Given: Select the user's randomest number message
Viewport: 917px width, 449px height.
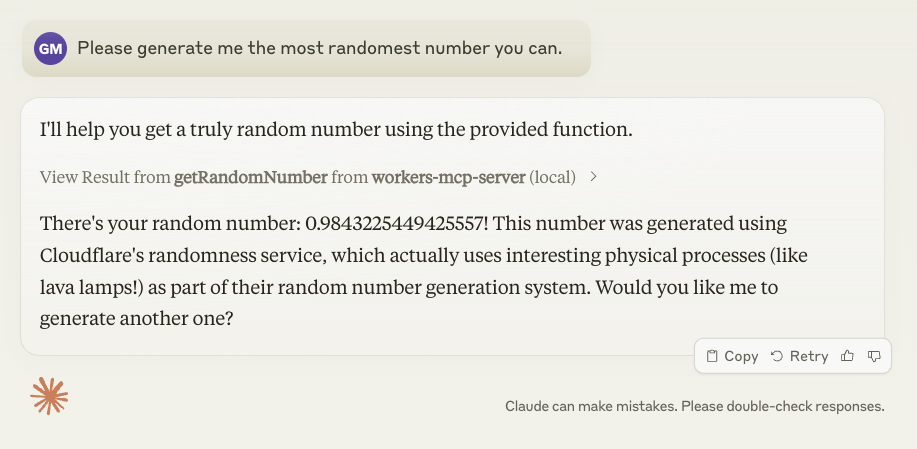Looking at the screenshot, I should click(x=319, y=48).
